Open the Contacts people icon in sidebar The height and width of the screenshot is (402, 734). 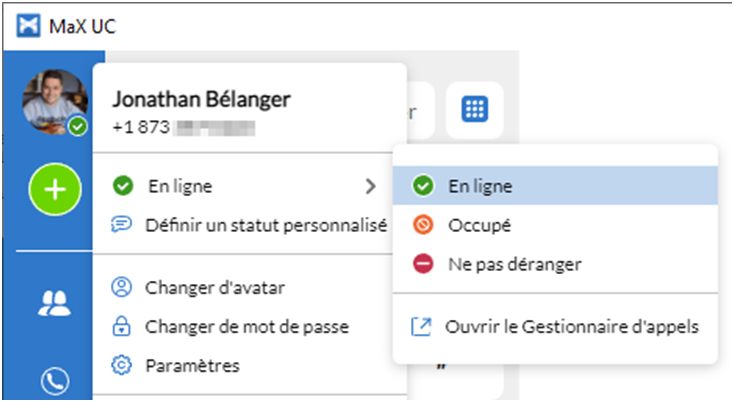(54, 303)
